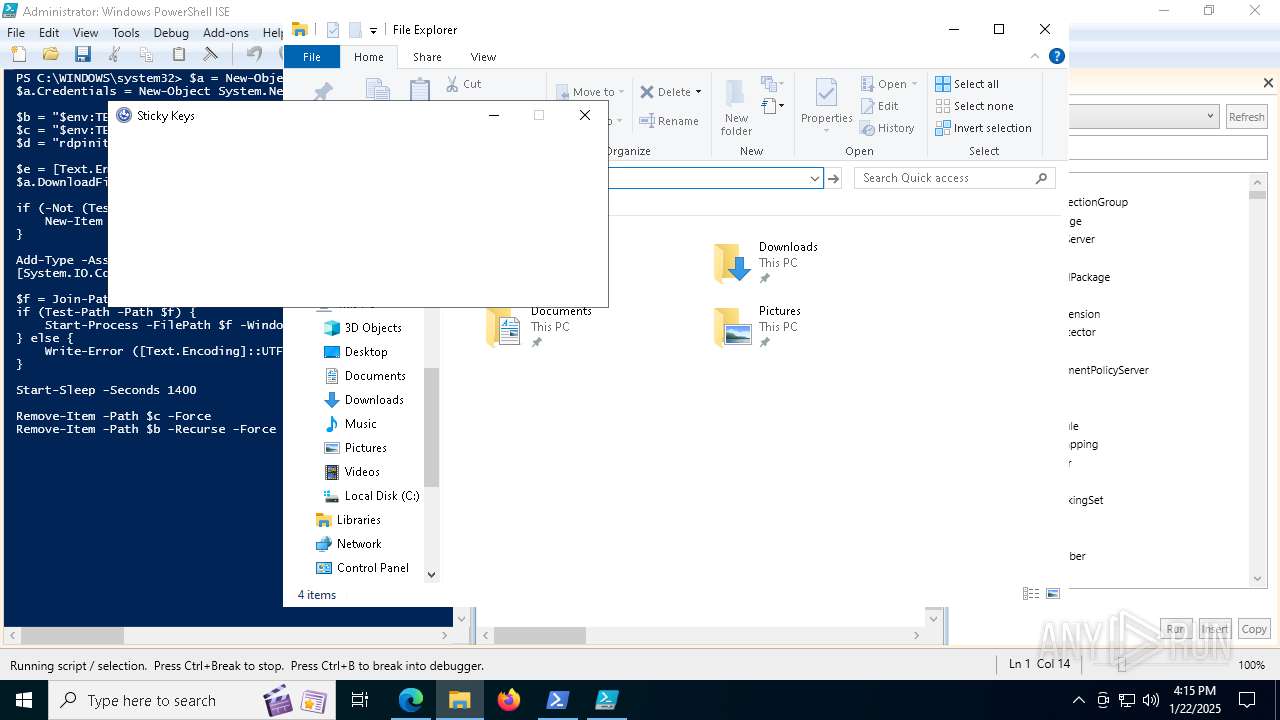The height and width of the screenshot is (720, 1280).
Task: Click Undo arrow icon in PowerShell ISE toolbar
Action: (x=254, y=54)
